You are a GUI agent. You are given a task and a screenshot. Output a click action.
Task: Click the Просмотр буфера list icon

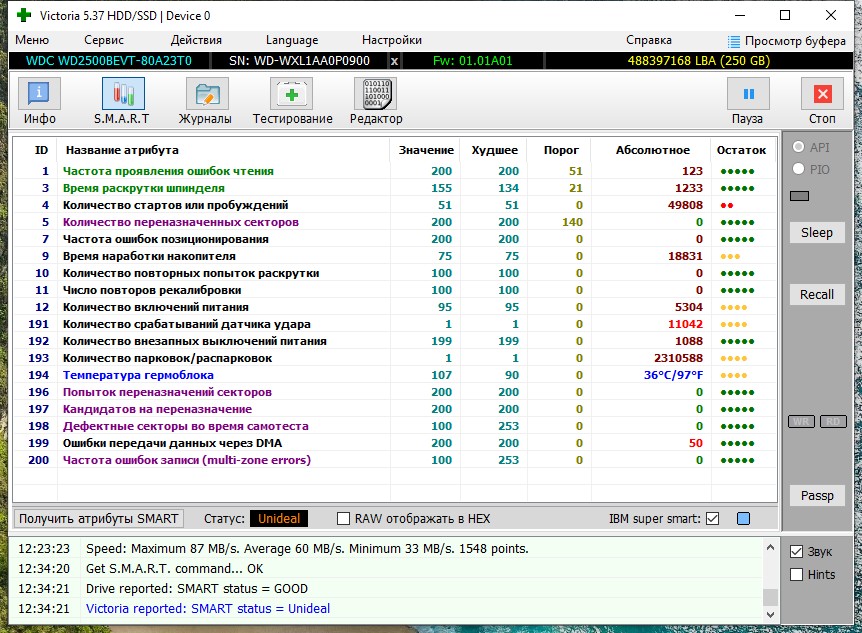[x=733, y=41]
